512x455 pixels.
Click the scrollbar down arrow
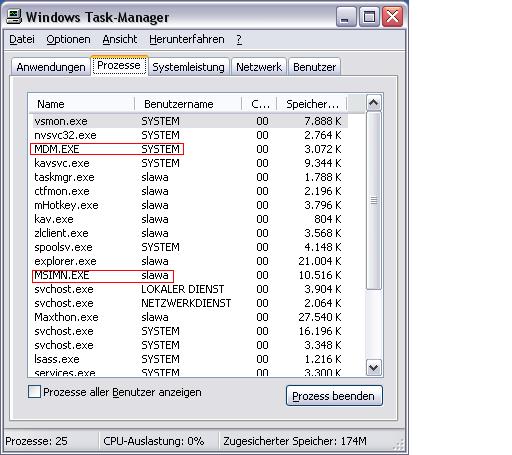pyautogui.click(x=373, y=368)
